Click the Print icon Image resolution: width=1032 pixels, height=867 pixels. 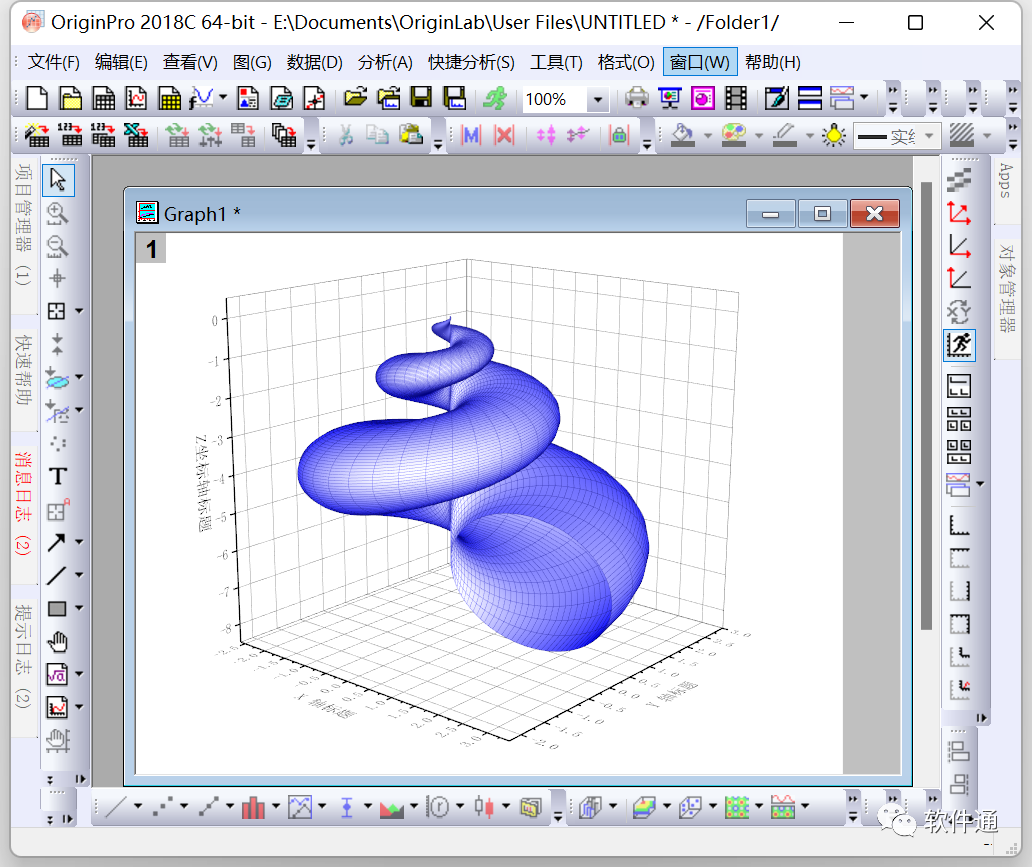click(x=636, y=99)
